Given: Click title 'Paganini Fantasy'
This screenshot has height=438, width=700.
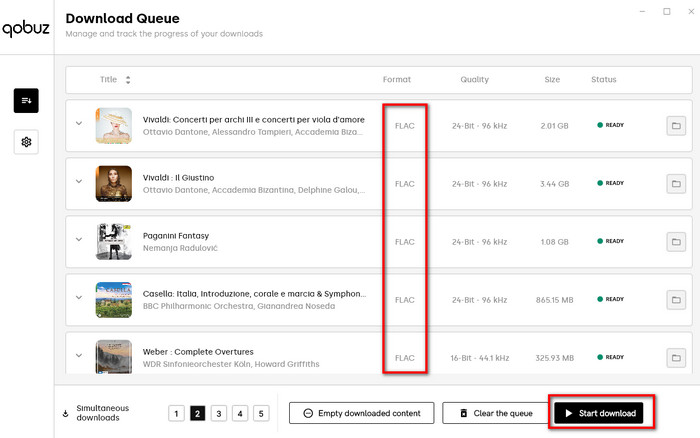Looking at the screenshot, I should click(176, 236).
